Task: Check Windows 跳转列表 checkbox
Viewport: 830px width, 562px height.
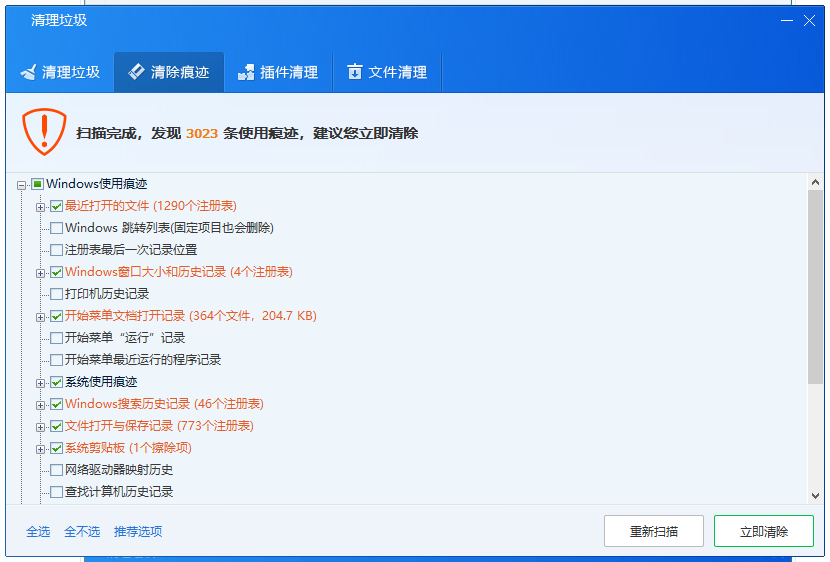Action: pos(57,228)
